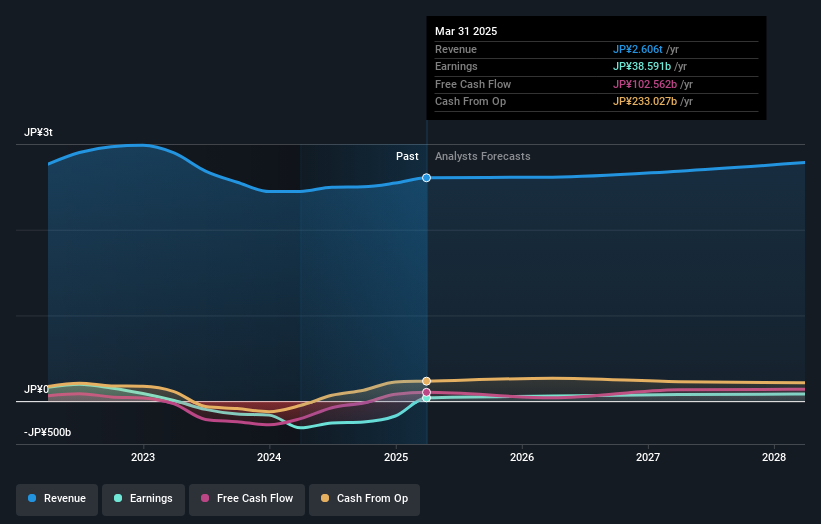Toggle the Revenue legend series
821x524 pixels.
(x=57, y=499)
